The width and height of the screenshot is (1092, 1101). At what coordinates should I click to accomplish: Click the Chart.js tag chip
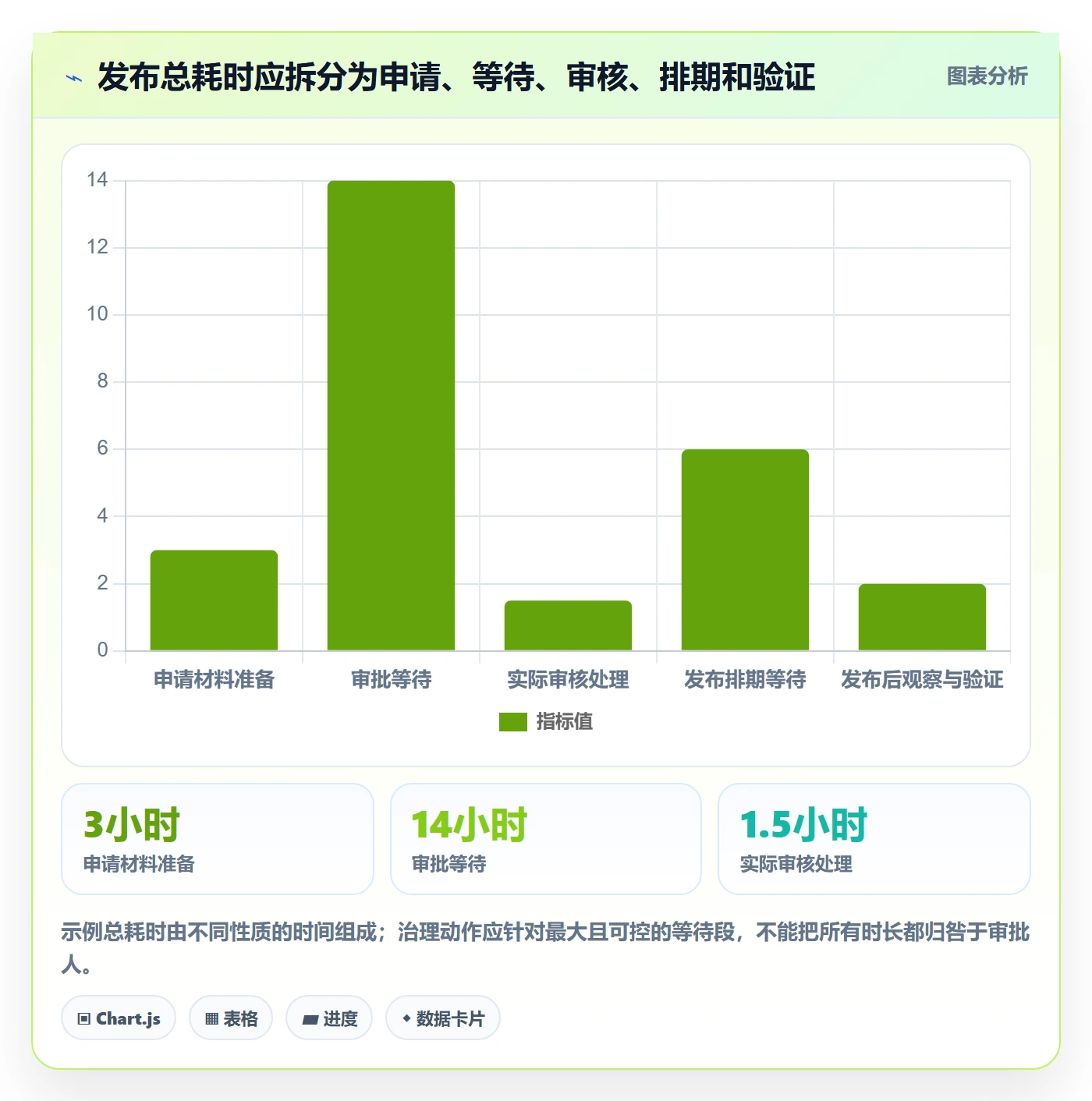coord(119,1018)
